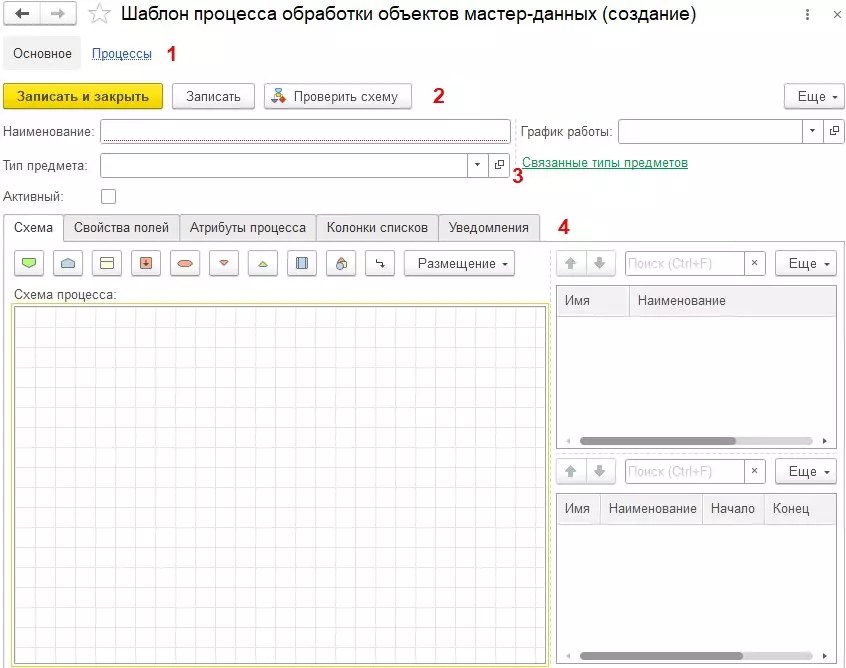Open Еще menu of lower right table
The image size is (846, 668).
(806, 471)
